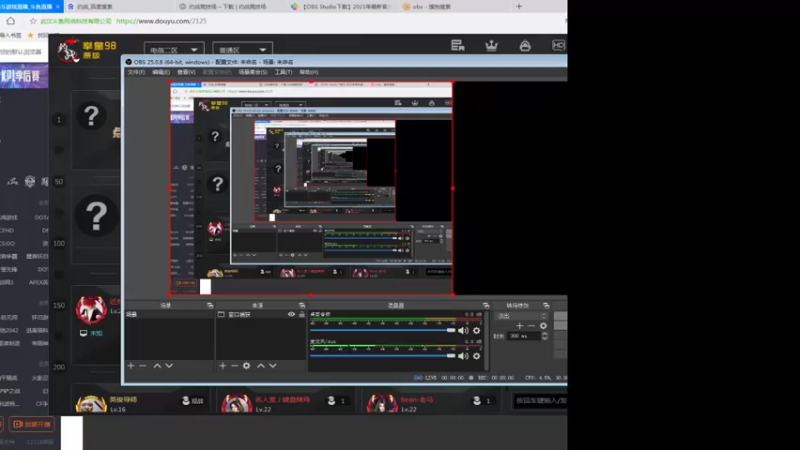Image resolution: width=800 pixels, height=450 pixels.
Task: Click the icon right of the crown in game header
Action: pyautogui.click(x=525, y=45)
